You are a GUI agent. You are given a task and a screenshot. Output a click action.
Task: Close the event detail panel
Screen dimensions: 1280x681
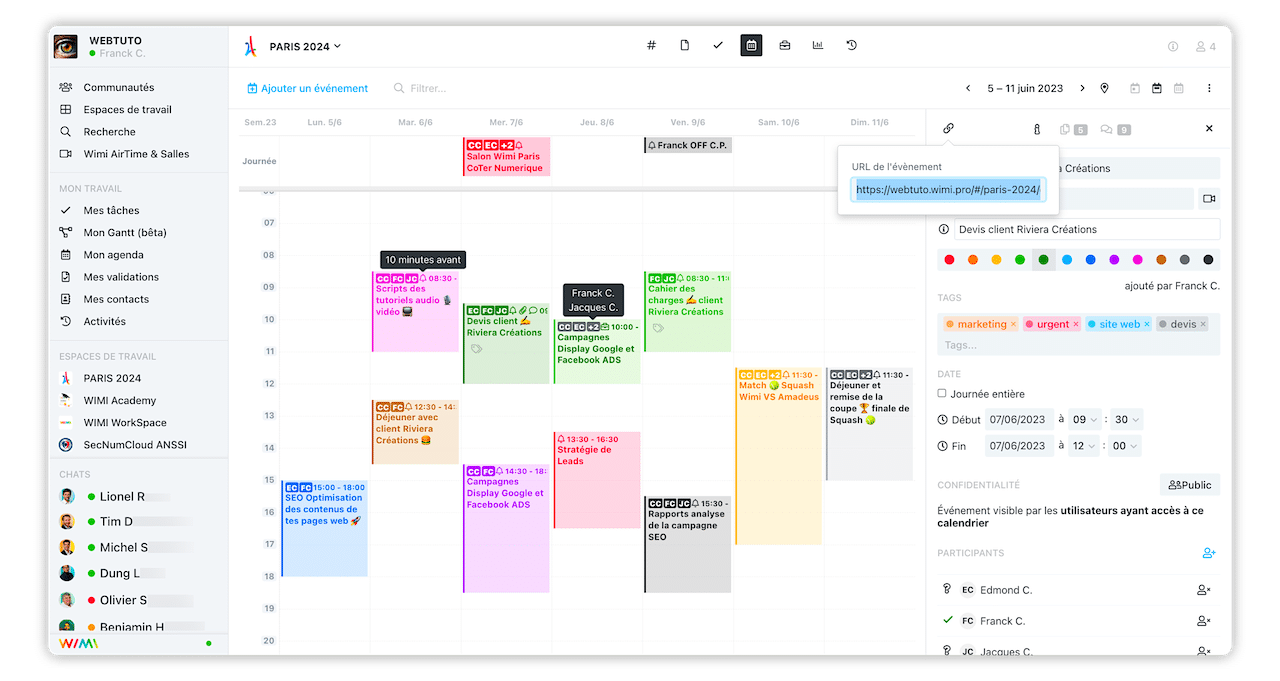pos(1209,129)
